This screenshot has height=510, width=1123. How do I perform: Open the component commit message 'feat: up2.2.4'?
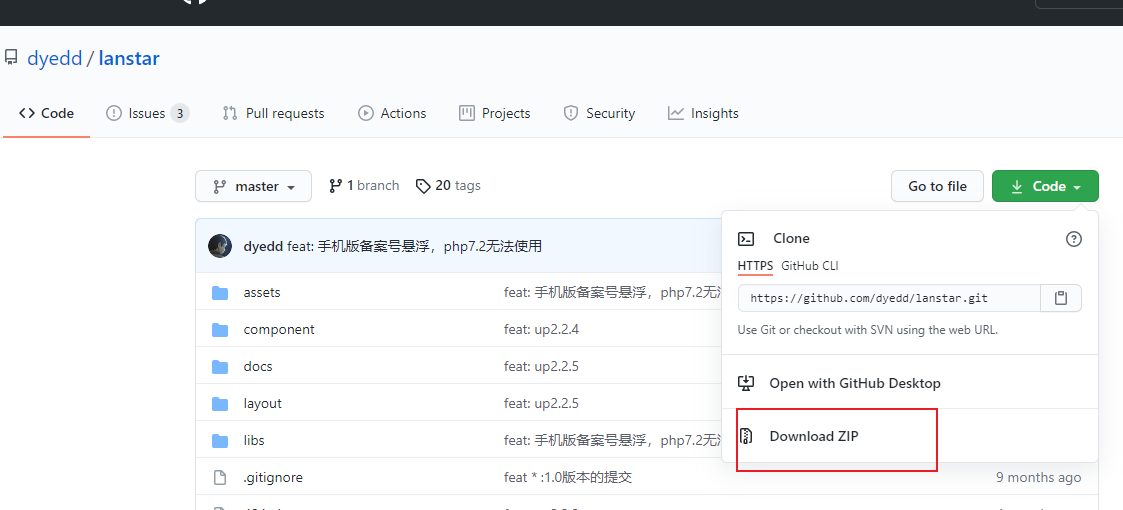tap(541, 329)
